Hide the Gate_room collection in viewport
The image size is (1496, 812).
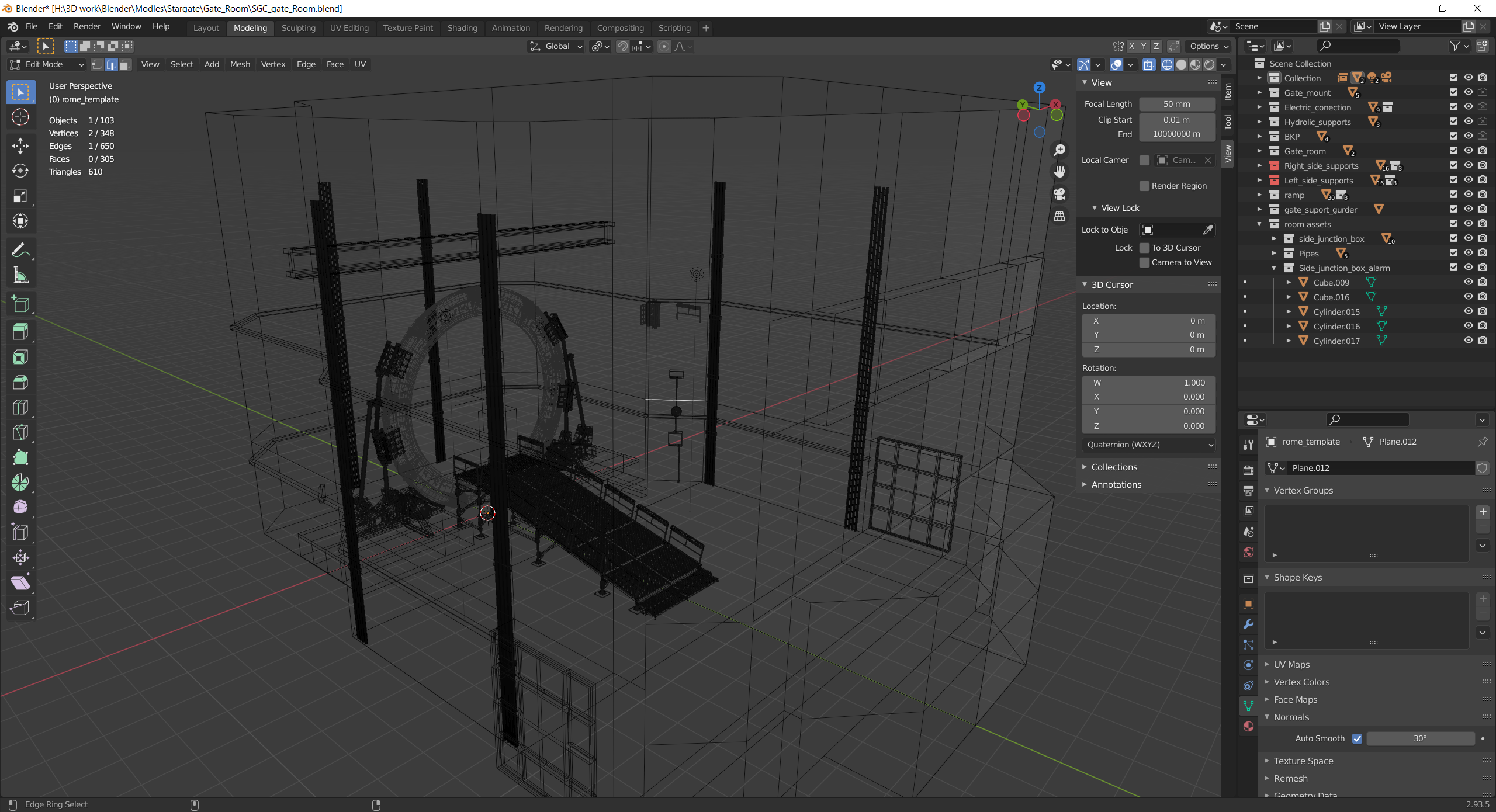1468,151
